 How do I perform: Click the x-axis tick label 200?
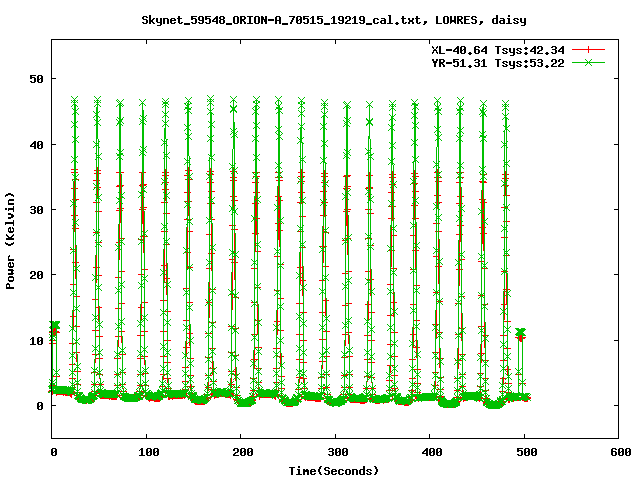pyautogui.click(x=242, y=452)
